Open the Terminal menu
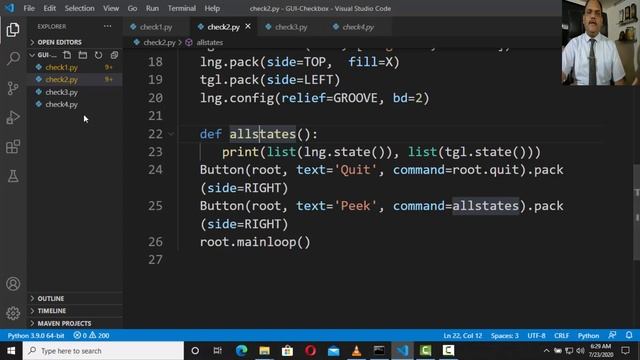This screenshot has height=360, width=640. [182, 8]
